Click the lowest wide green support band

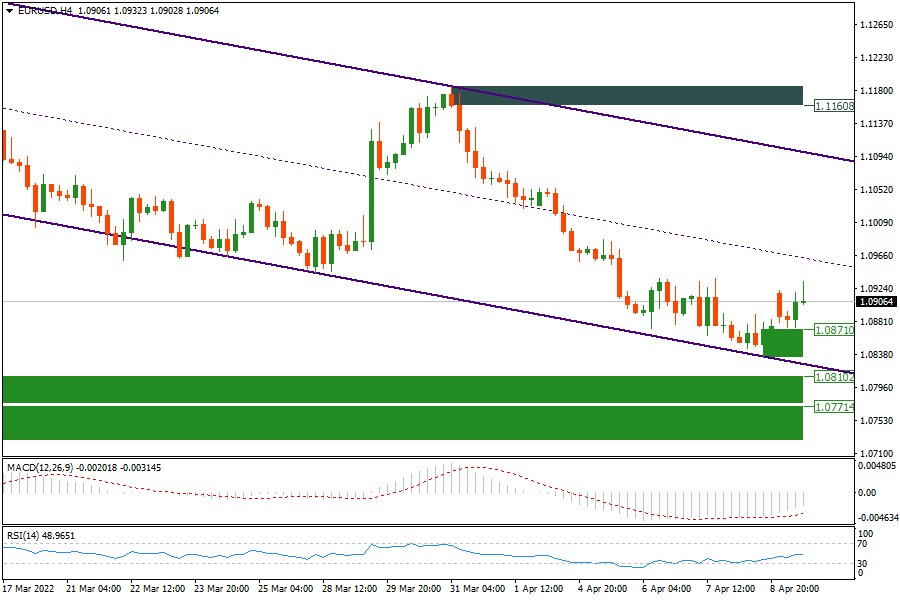click(400, 422)
